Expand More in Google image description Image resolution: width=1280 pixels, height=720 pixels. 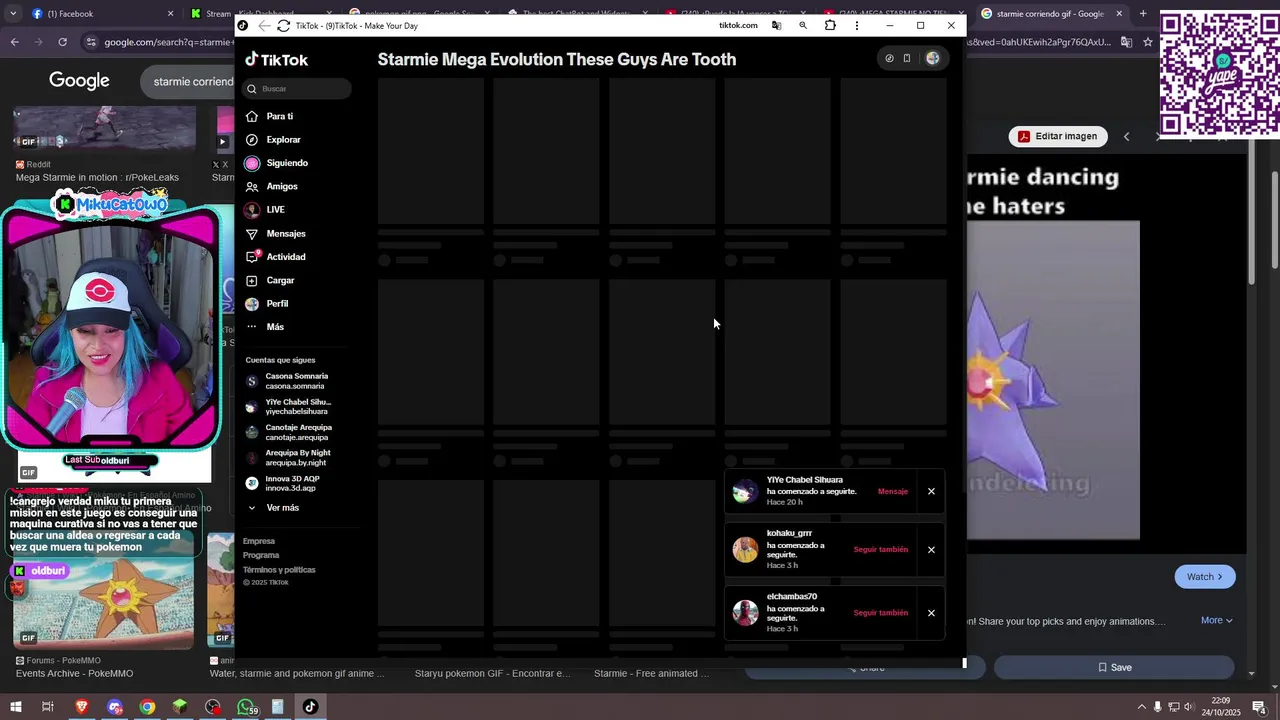[x=1217, y=621]
